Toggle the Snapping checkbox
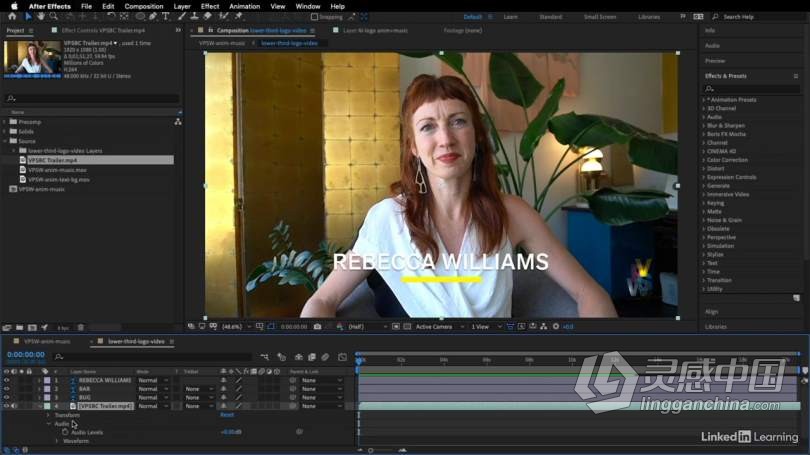Viewport: 810px width, 455px height. 314,17
